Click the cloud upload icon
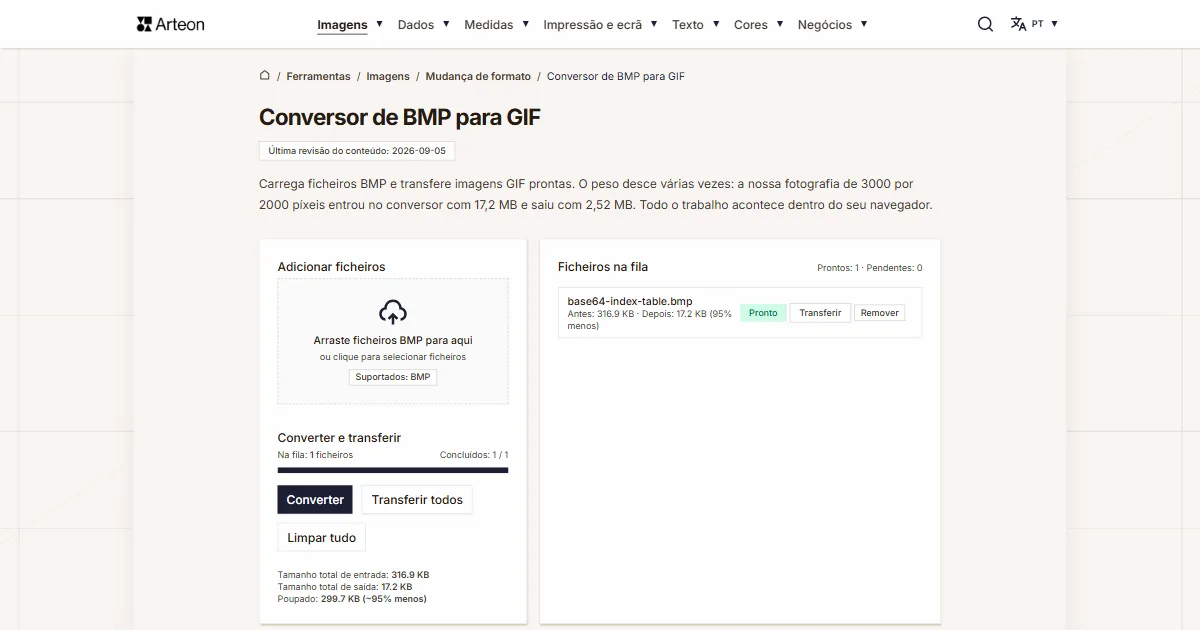The height and width of the screenshot is (630, 1200). (393, 312)
